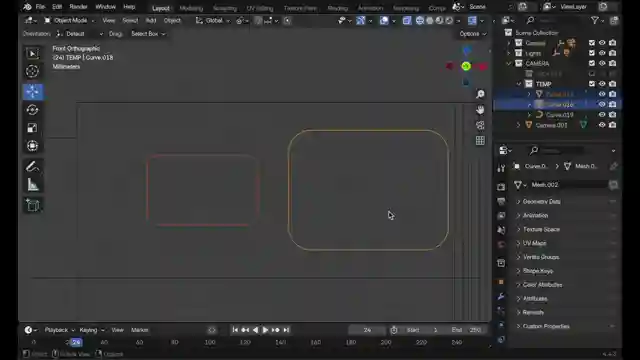The width and height of the screenshot is (640, 360).
Task: Activate the Move tool
Action: pyautogui.click(x=32, y=92)
